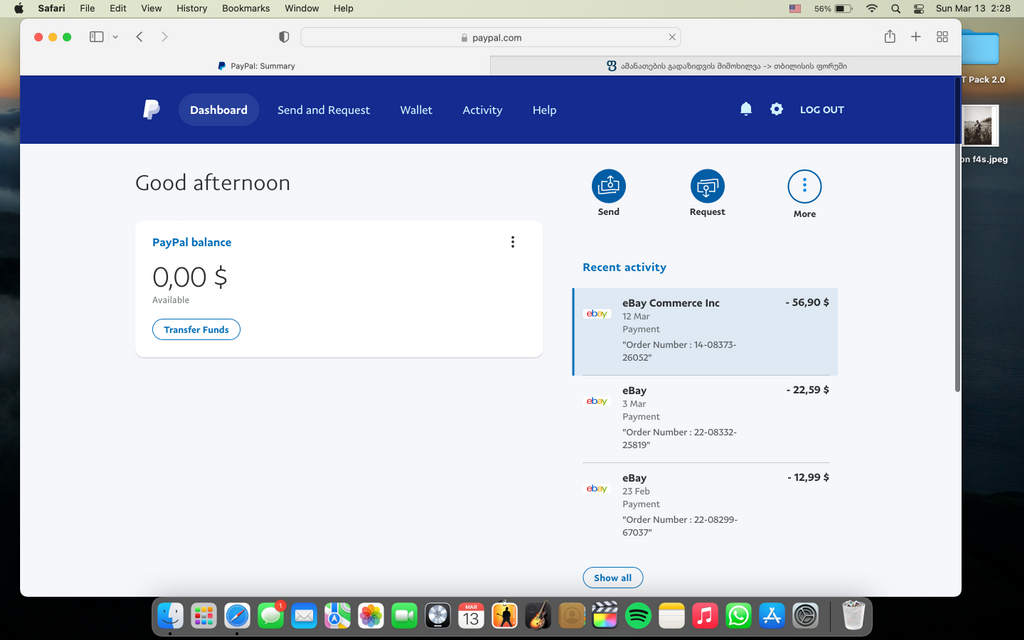
Task: Stop loading with the address bar X
Action: [x=672, y=37]
